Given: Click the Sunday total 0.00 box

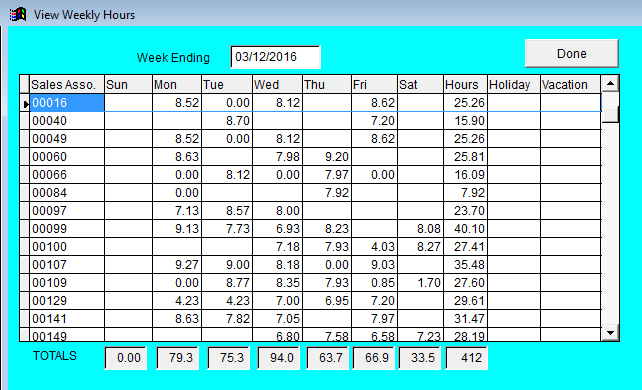Looking at the screenshot, I should coord(126,358).
